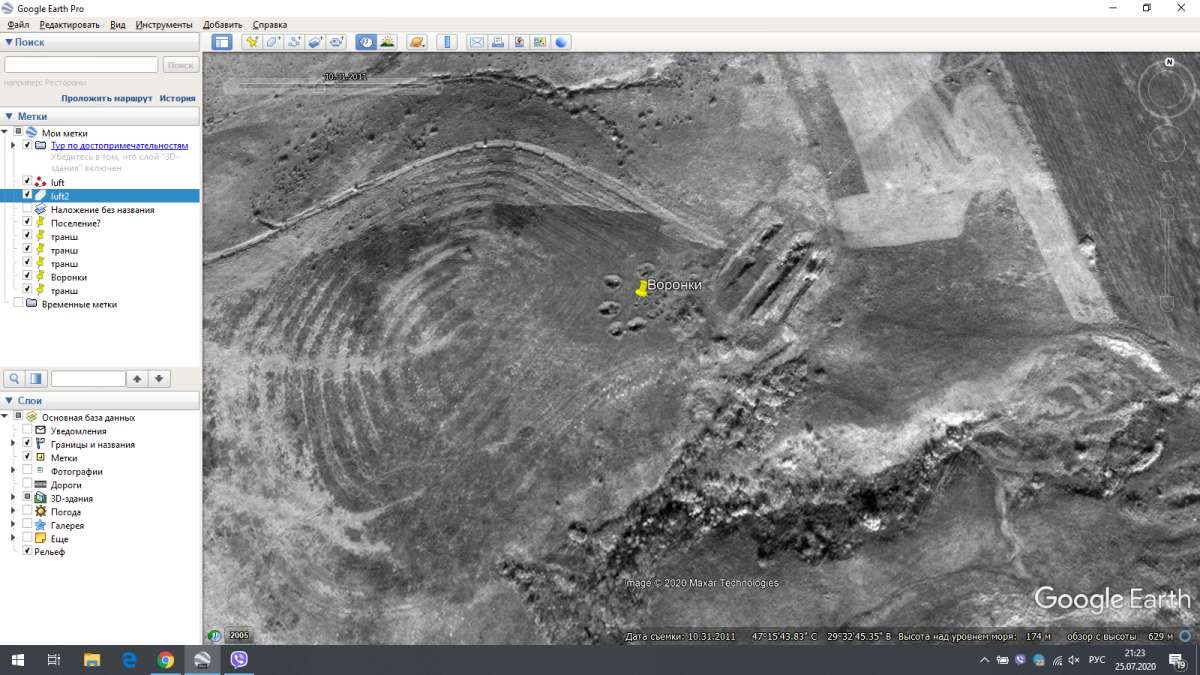Click the История link
Screen dimensions: 1200x675
(x=177, y=99)
